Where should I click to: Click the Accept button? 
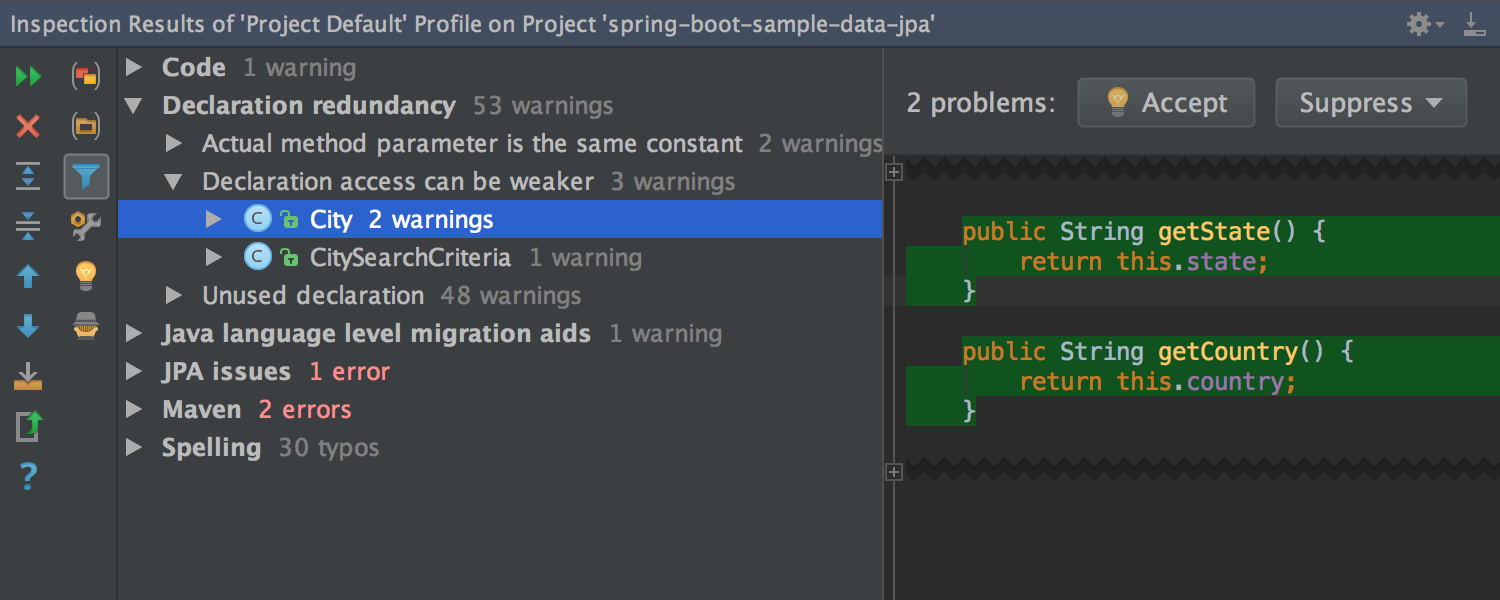click(x=1166, y=103)
